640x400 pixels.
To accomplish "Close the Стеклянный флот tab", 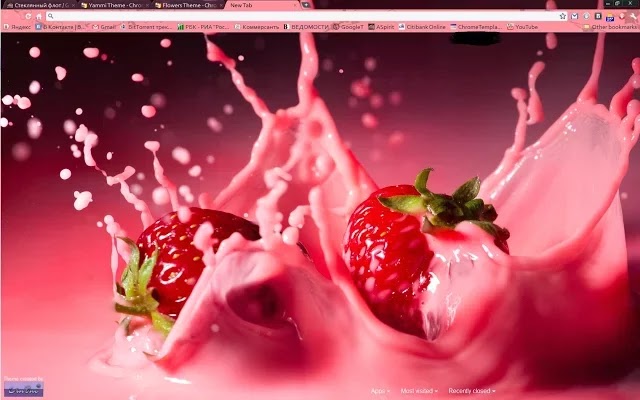I will 73,5.
